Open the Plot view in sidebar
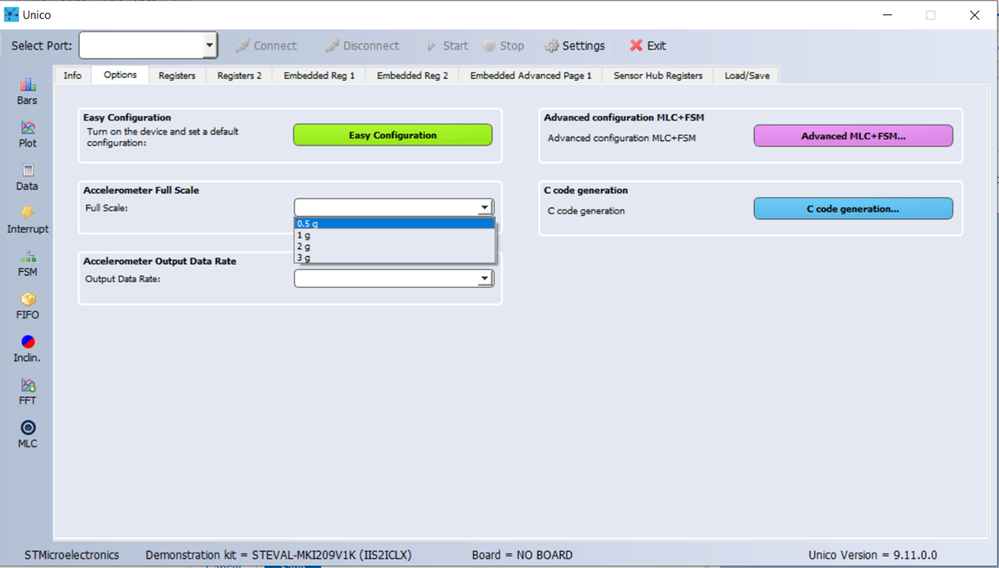The width and height of the screenshot is (999, 568). coord(27,134)
